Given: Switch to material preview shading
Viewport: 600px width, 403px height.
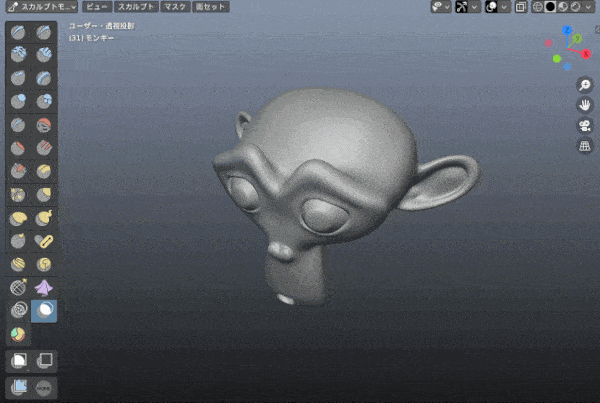Looking at the screenshot, I should point(563,7).
